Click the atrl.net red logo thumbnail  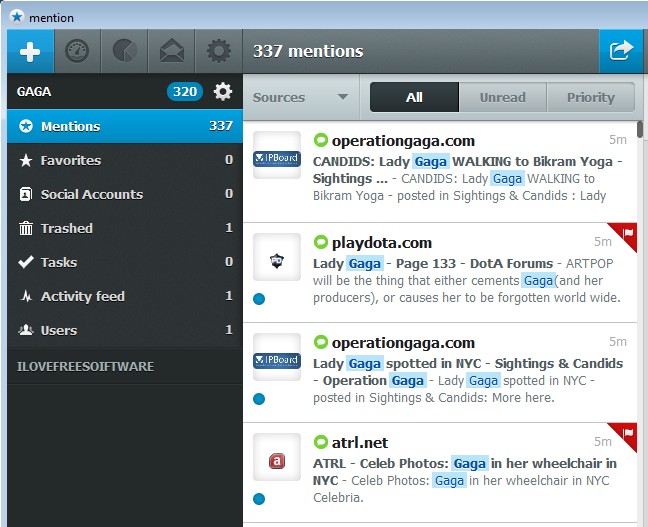pos(277,457)
